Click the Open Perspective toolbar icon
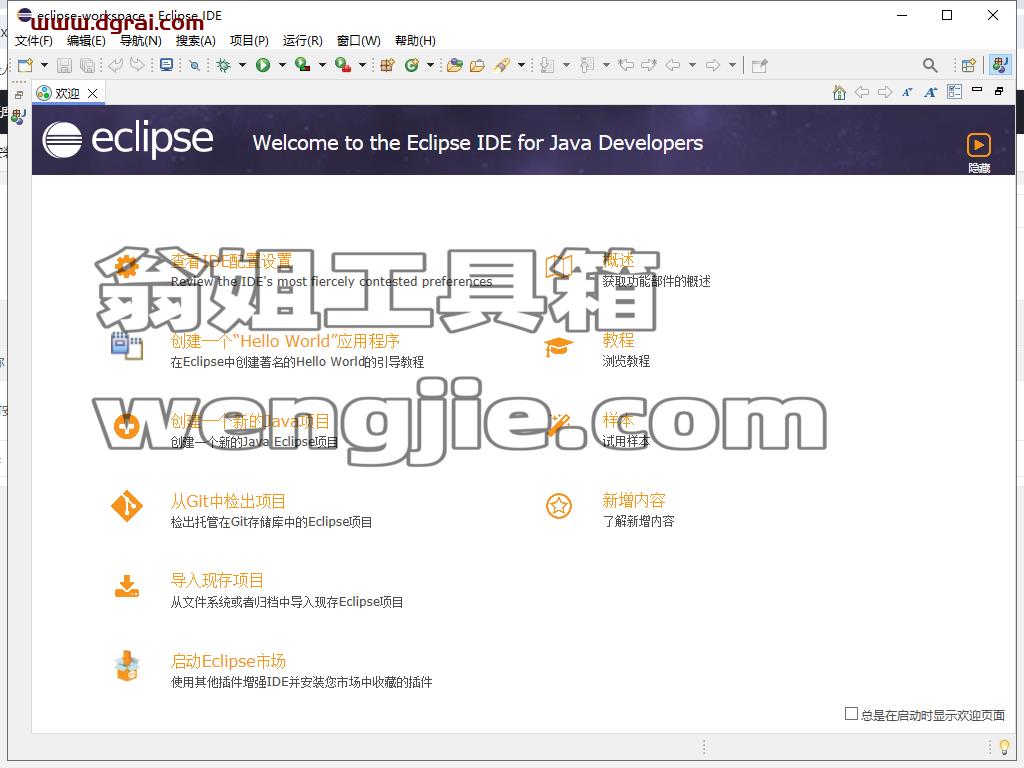 (x=969, y=65)
